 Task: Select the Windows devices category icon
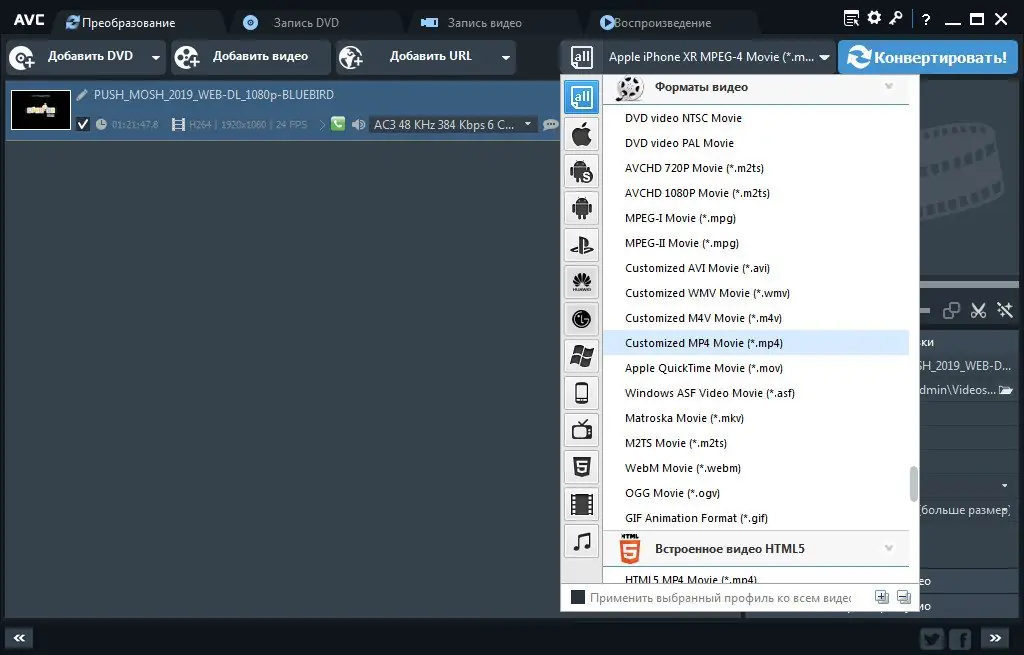[x=581, y=356]
